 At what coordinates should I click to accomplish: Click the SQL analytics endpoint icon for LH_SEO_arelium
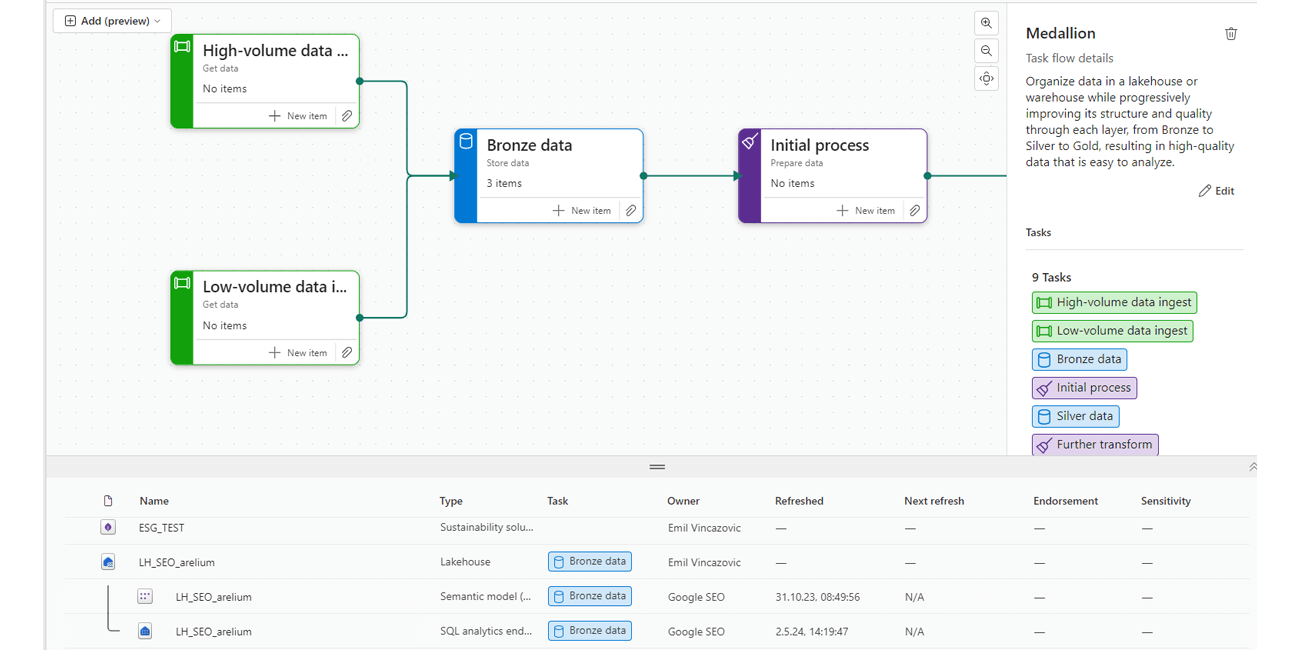(145, 631)
